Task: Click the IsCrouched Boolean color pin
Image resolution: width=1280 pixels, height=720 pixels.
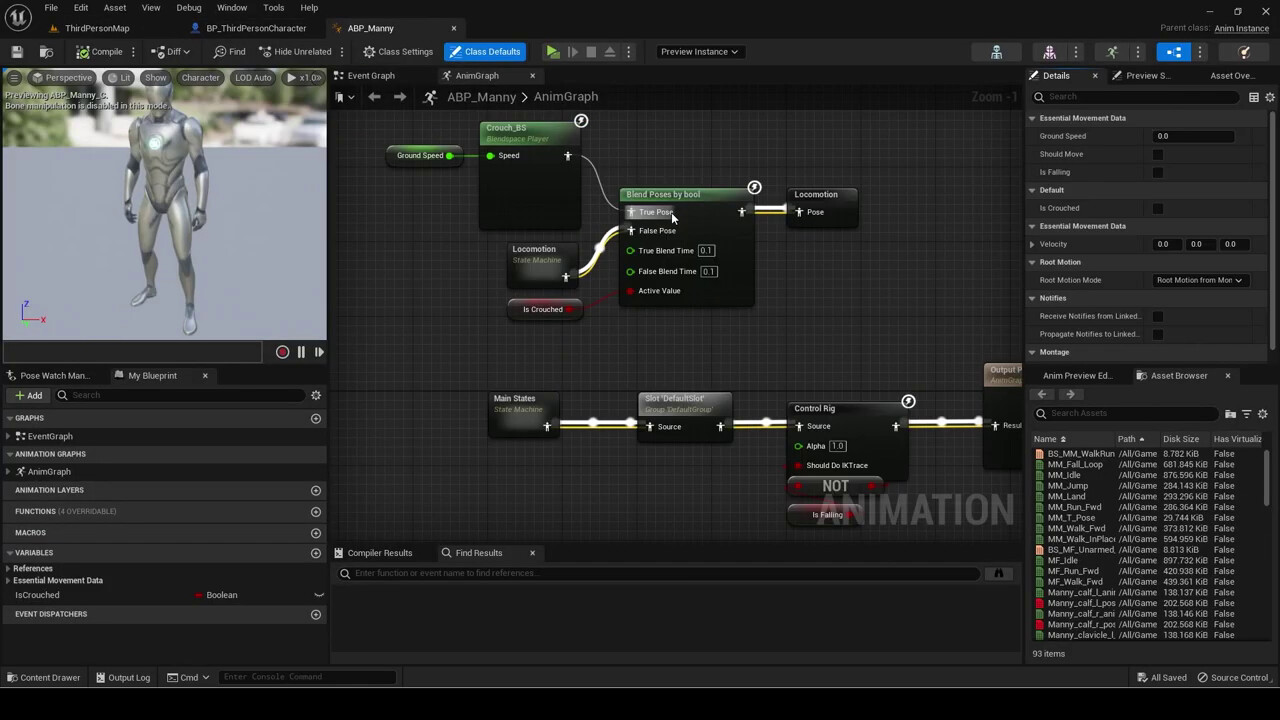Action: pyautogui.click(x=200, y=595)
